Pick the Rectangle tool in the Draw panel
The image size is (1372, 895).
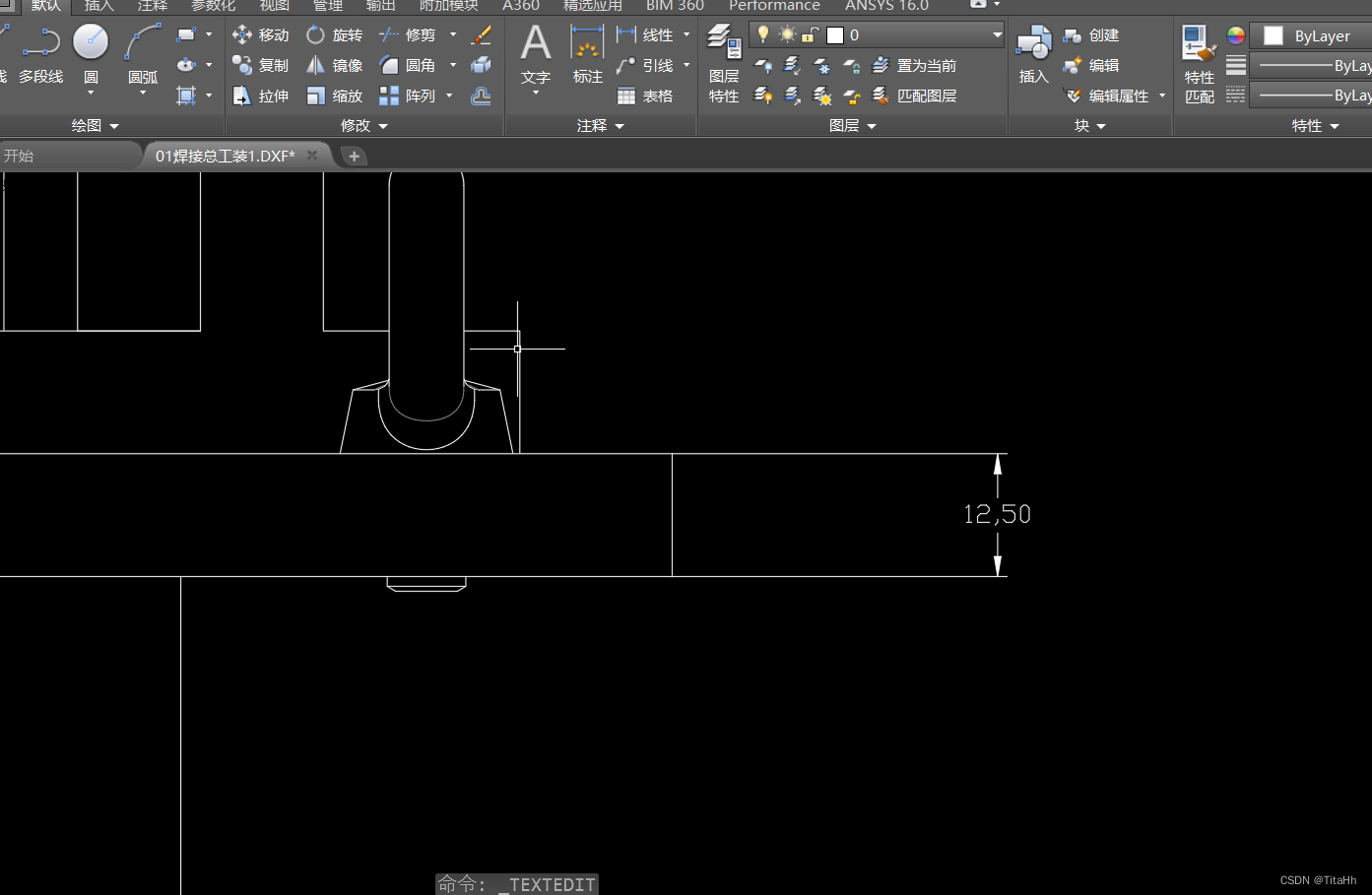185,35
